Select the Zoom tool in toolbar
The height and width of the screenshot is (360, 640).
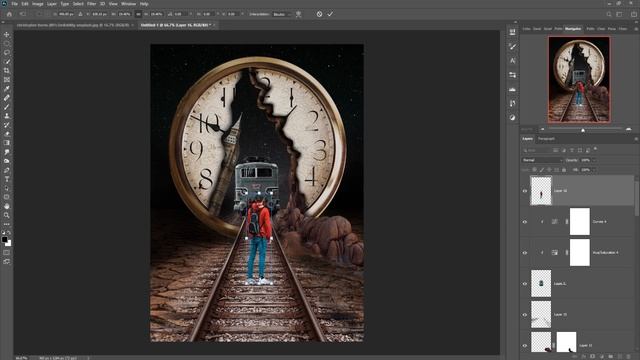(7, 215)
